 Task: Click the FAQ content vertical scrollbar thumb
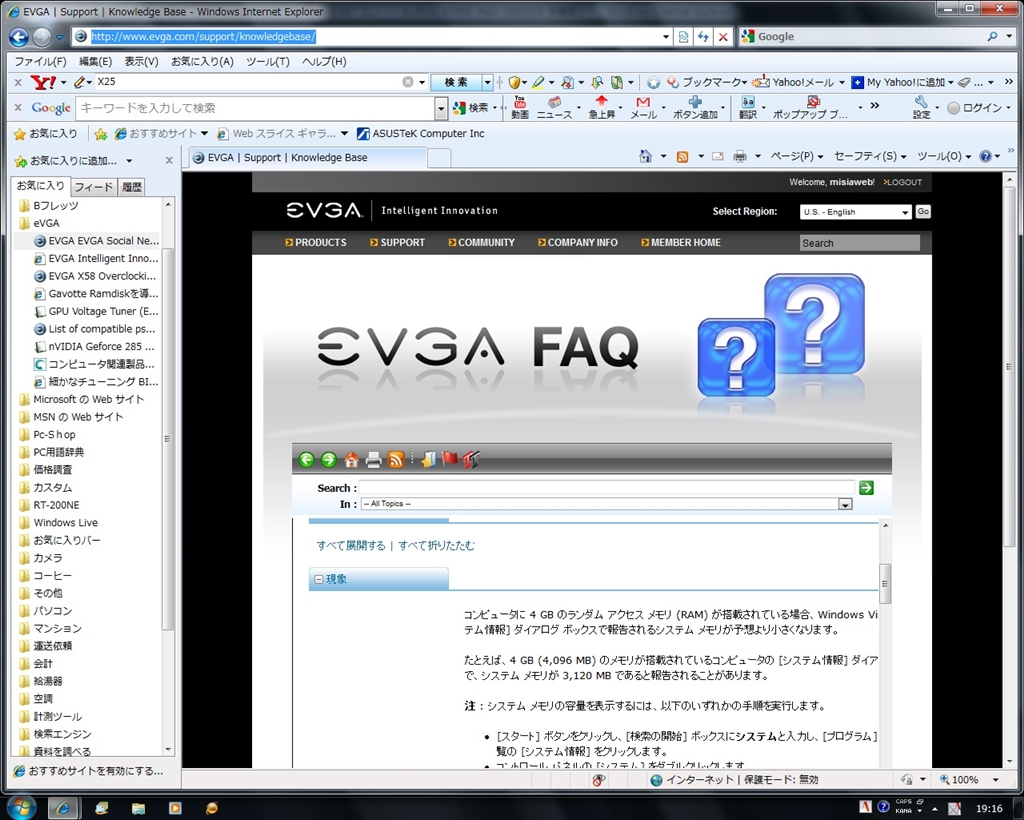click(x=886, y=583)
